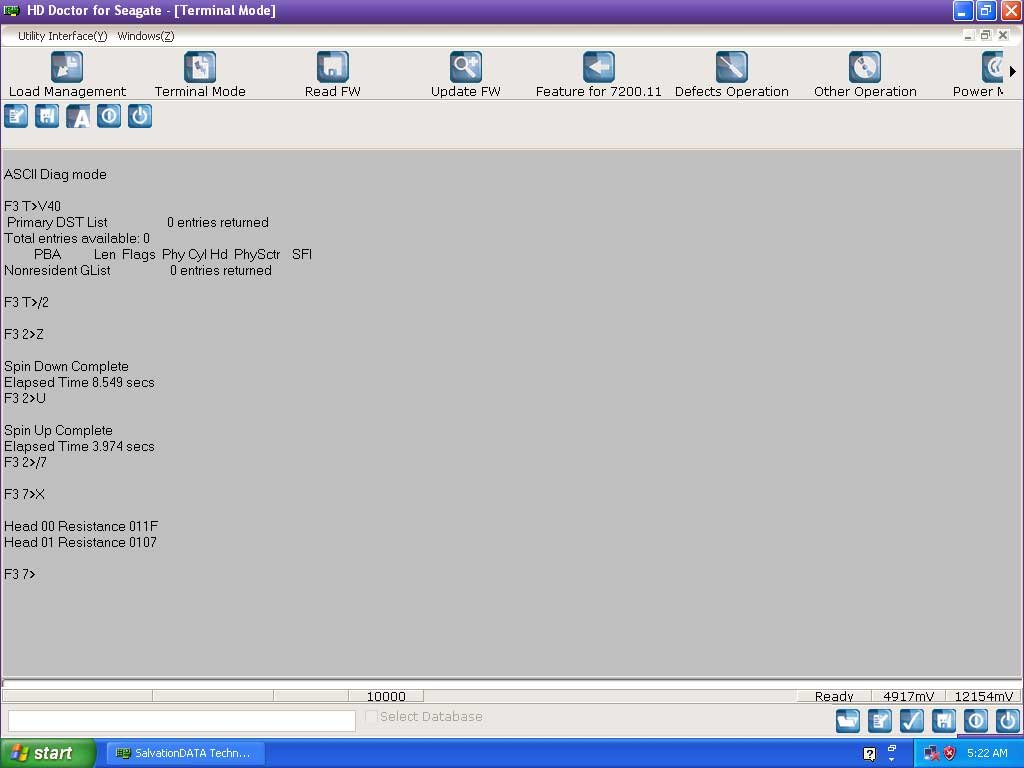
Task: Click the MDI child window restore button
Action: [985, 35]
